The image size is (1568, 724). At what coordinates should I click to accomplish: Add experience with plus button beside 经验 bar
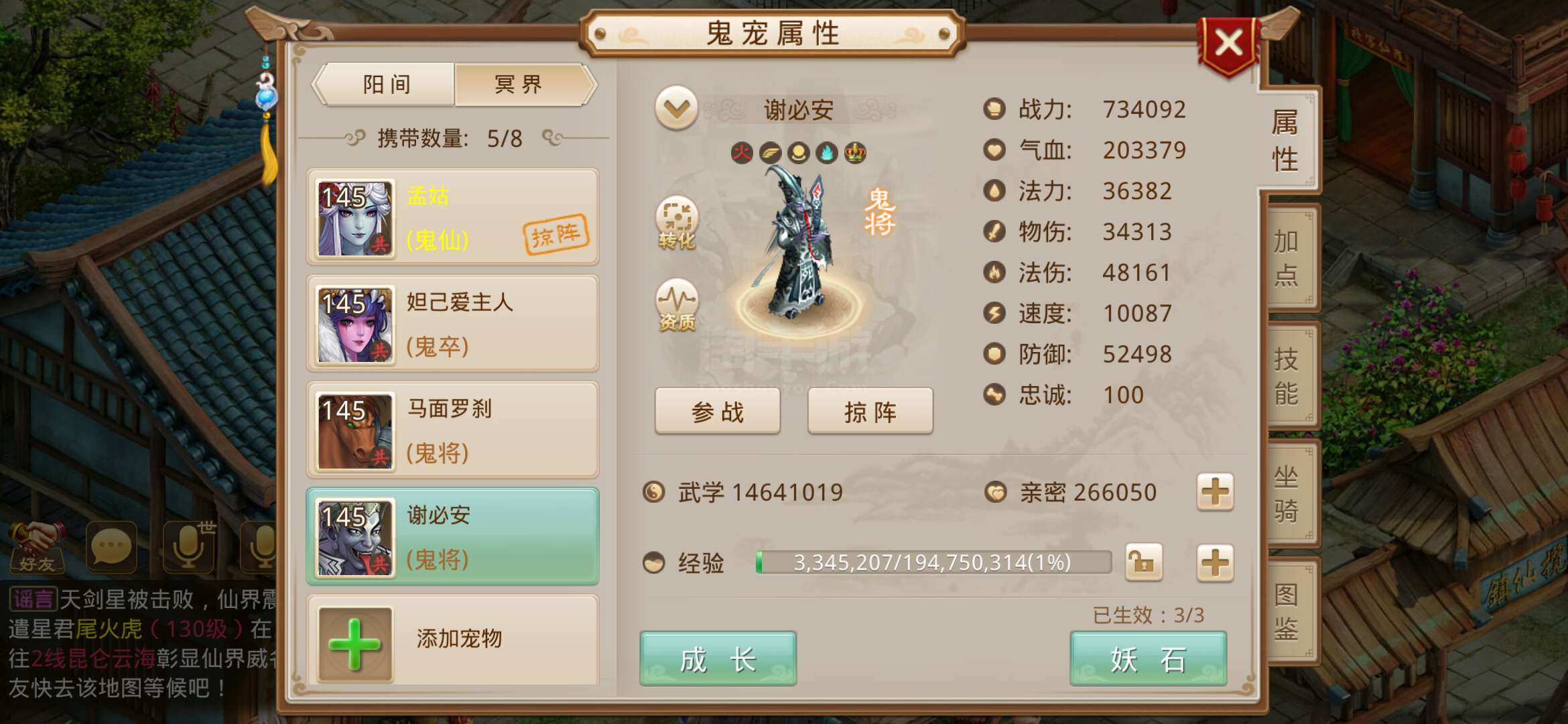tap(1215, 562)
